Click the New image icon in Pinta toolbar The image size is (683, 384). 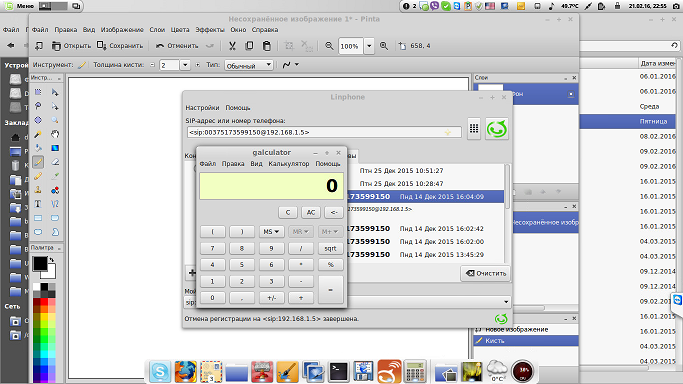click(39, 46)
